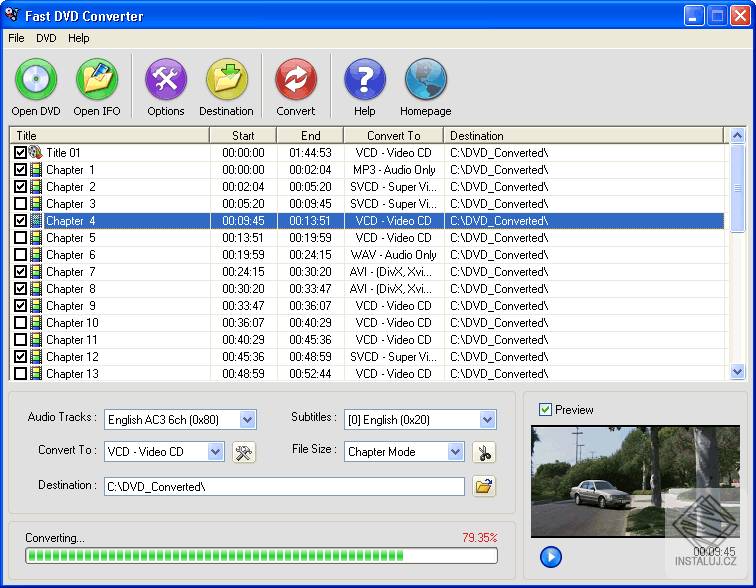Open the DVD menu
The height and width of the screenshot is (588, 756).
(46, 38)
